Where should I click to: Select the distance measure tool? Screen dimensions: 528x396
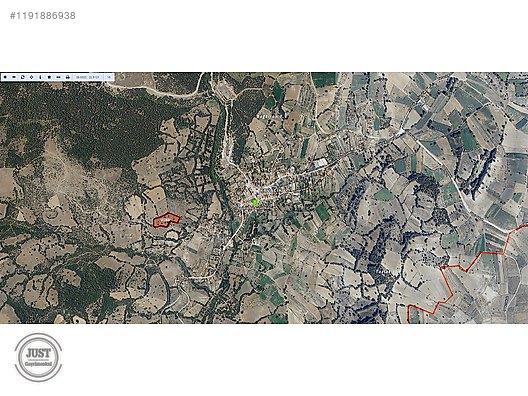(x=59, y=77)
